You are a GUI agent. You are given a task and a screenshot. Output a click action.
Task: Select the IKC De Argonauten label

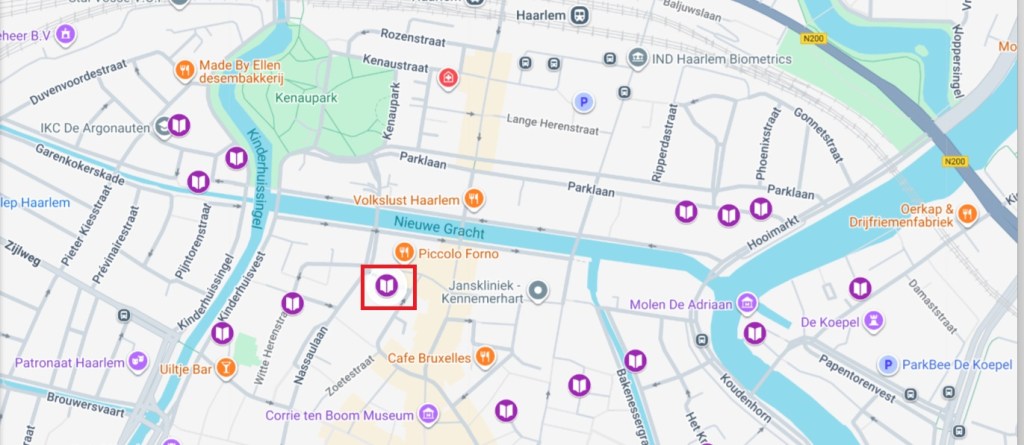95,128
